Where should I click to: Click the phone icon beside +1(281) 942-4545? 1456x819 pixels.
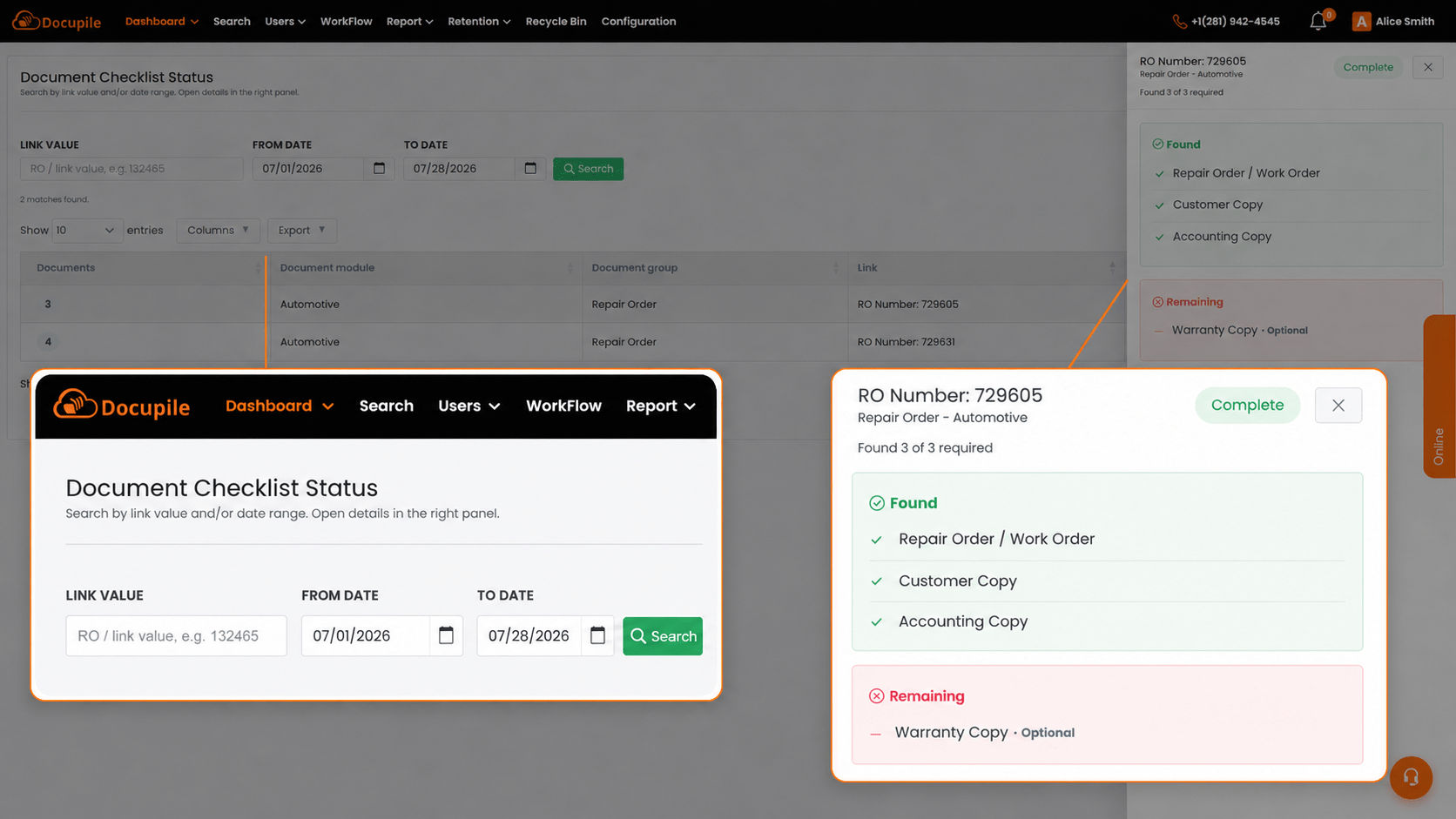pyautogui.click(x=1179, y=21)
